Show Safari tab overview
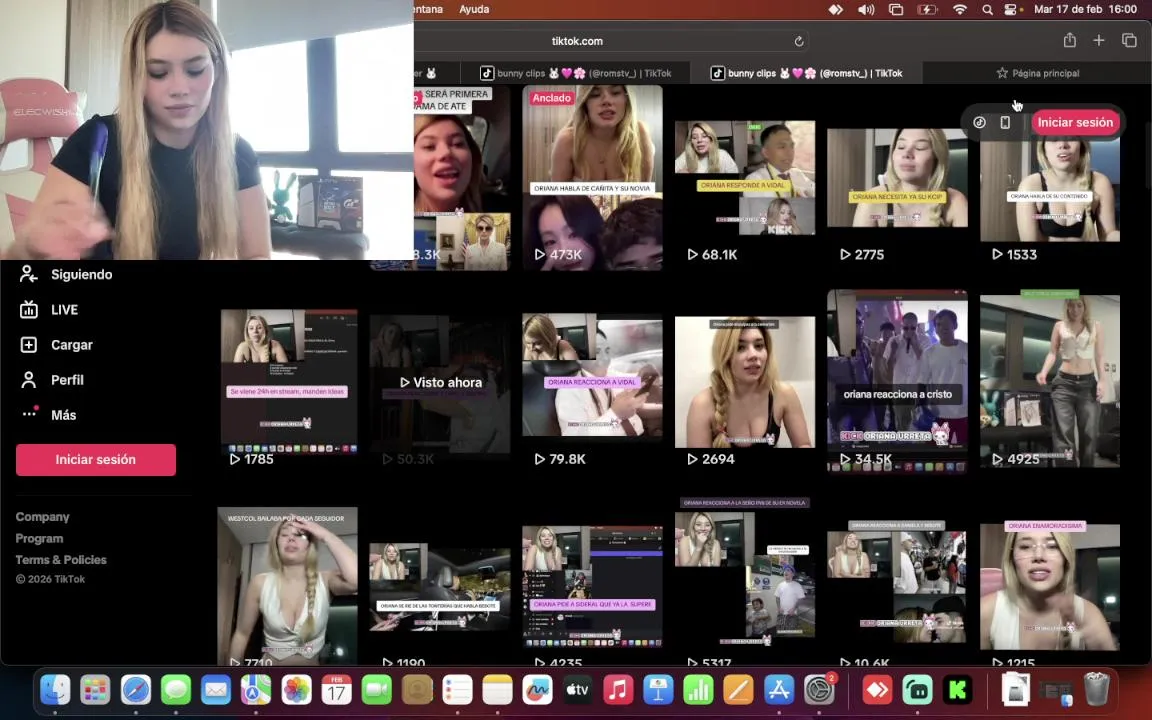Viewport: 1152px width, 720px height. [1129, 40]
